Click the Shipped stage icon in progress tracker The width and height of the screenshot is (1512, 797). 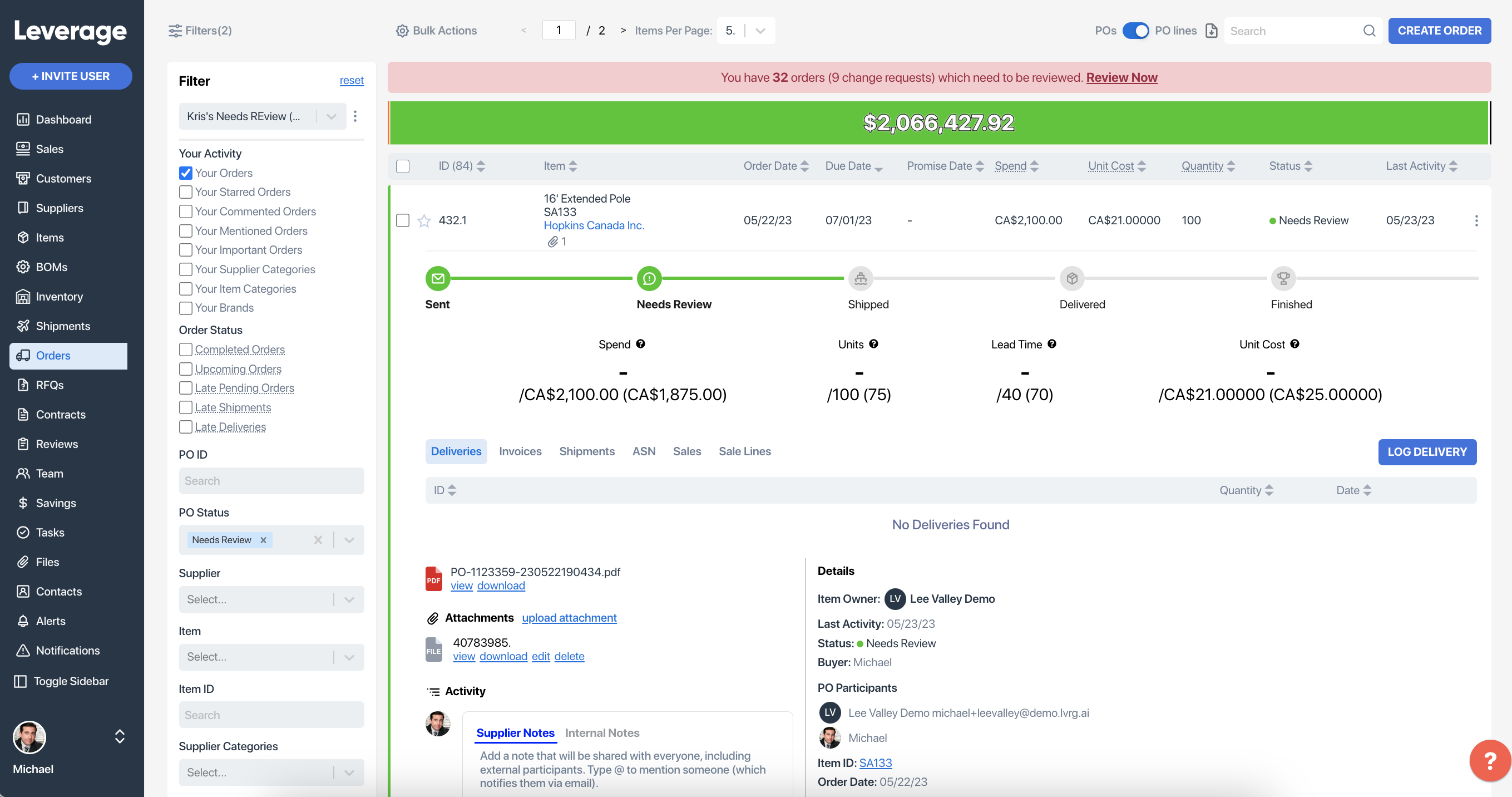[861, 278]
